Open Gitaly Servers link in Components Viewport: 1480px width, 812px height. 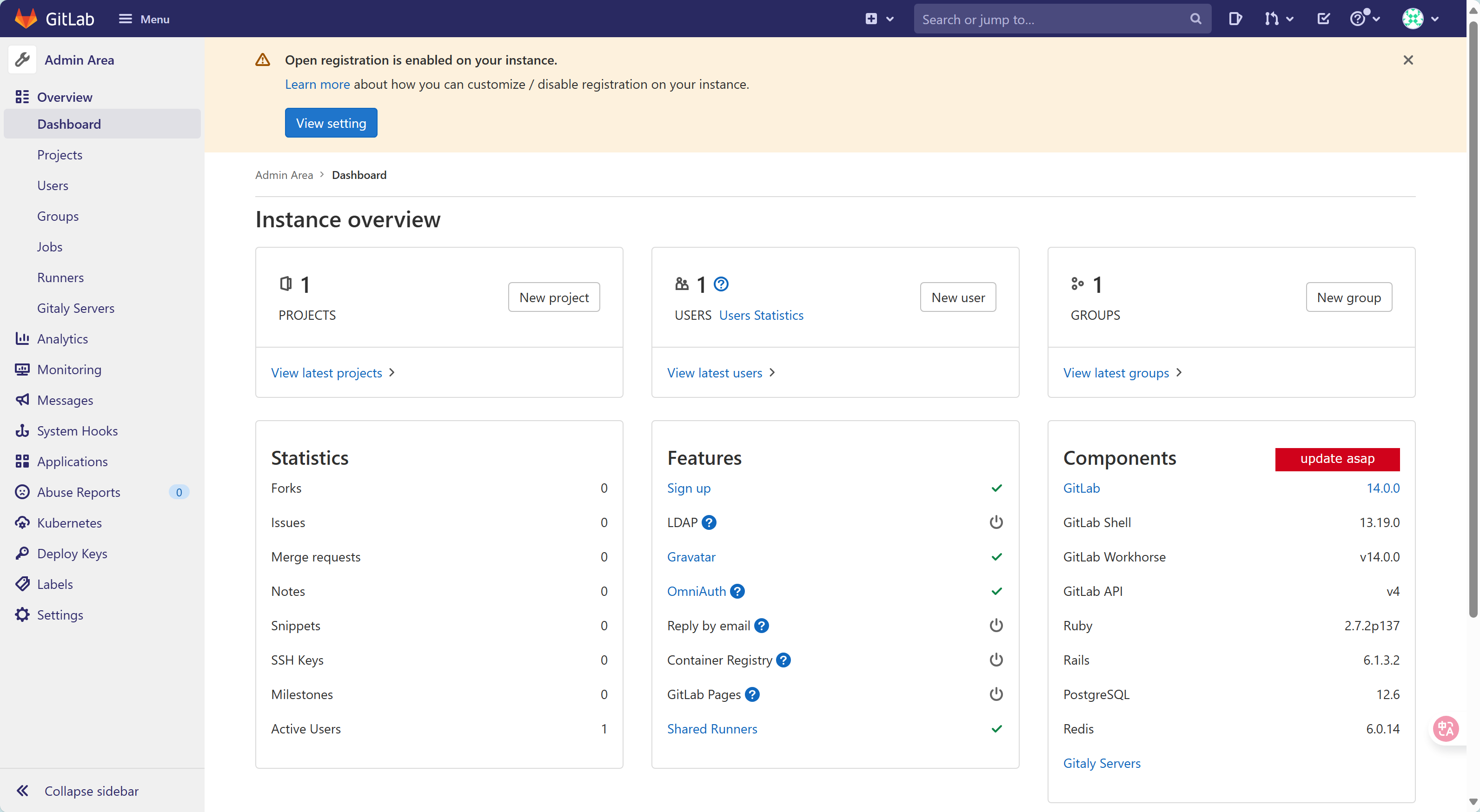click(1102, 763)
